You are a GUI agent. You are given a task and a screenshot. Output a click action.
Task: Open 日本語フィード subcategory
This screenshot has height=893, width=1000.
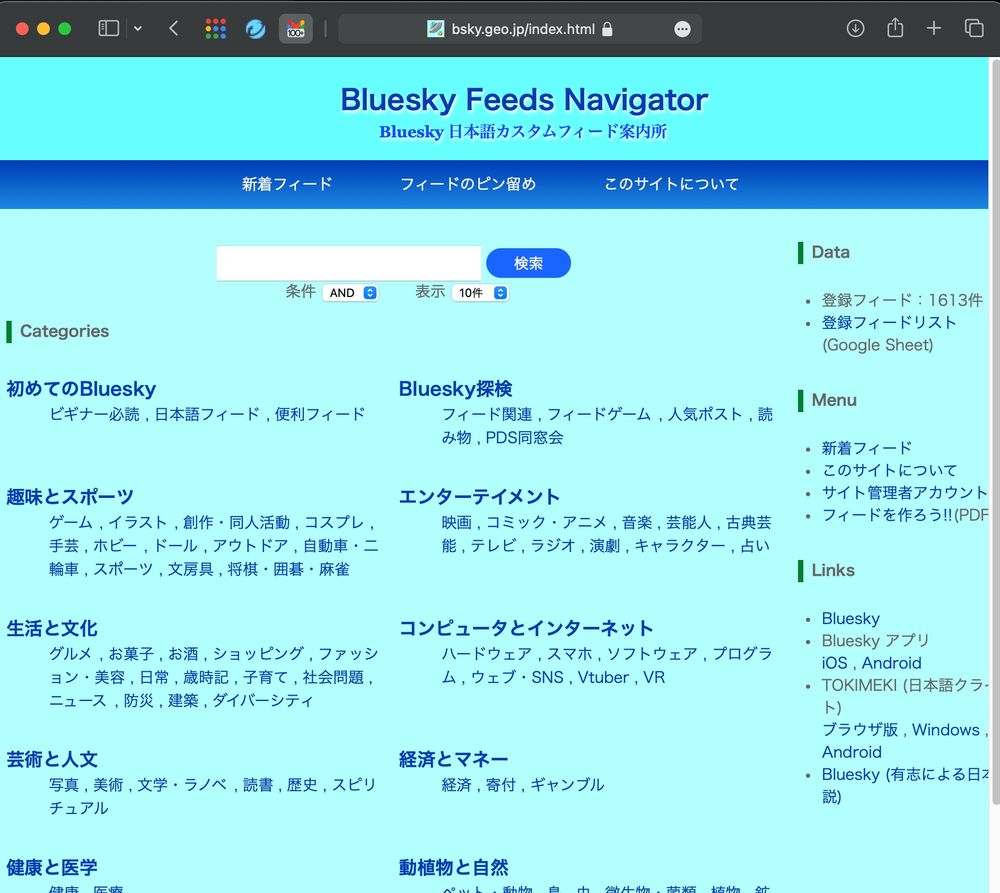coord(207,415)
